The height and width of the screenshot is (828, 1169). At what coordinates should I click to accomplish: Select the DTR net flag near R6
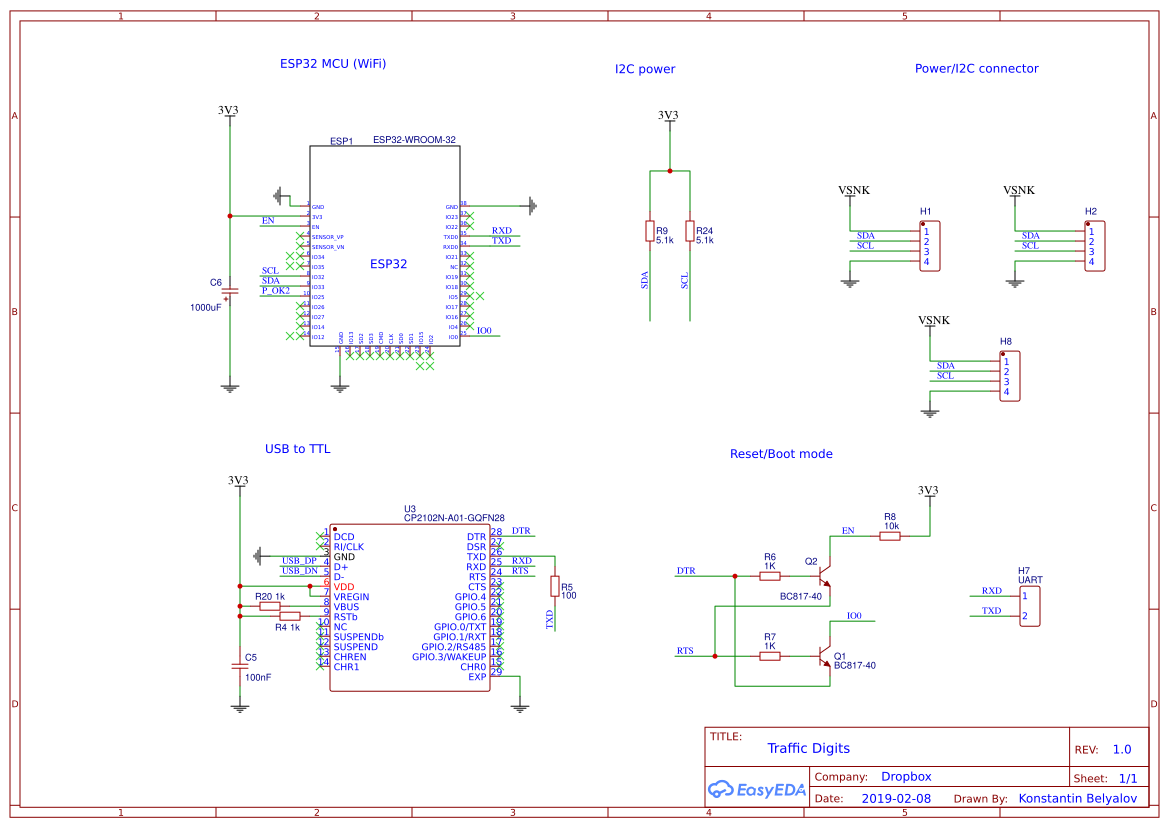pos(684,568)
